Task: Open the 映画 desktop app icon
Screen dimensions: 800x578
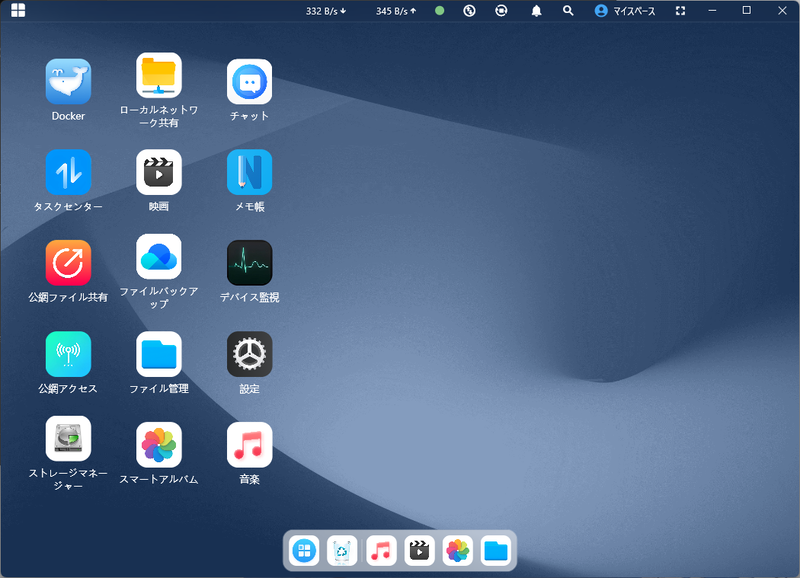Action: click(x=159, y=172)
